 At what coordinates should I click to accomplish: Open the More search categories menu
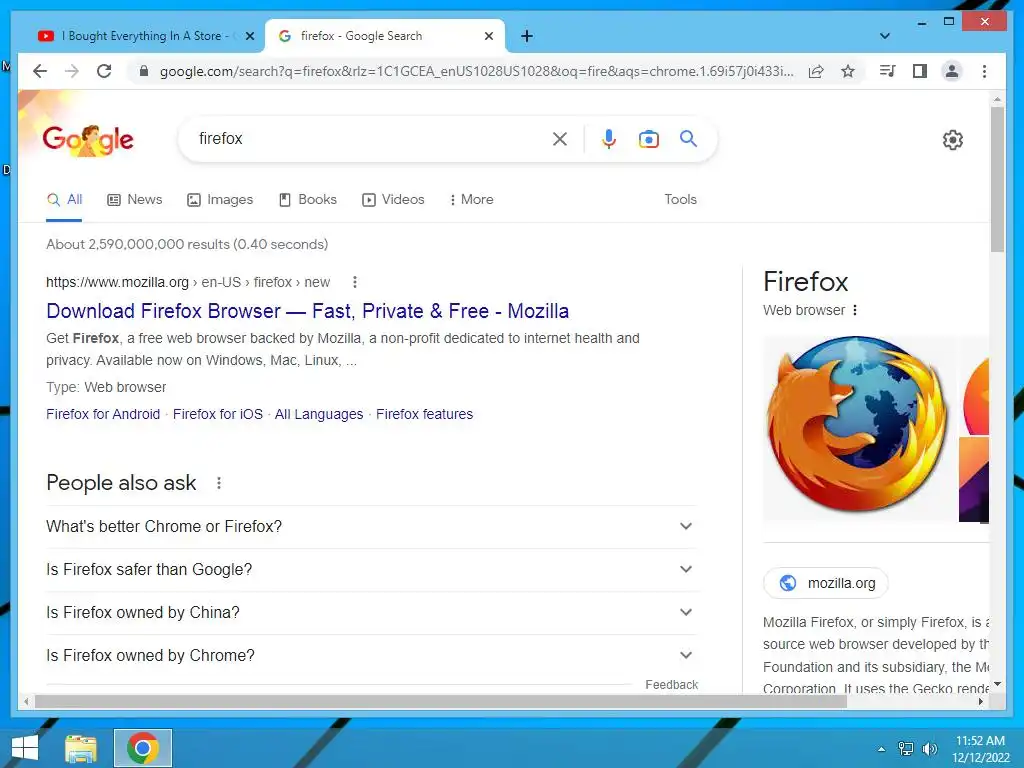[471, 199]
